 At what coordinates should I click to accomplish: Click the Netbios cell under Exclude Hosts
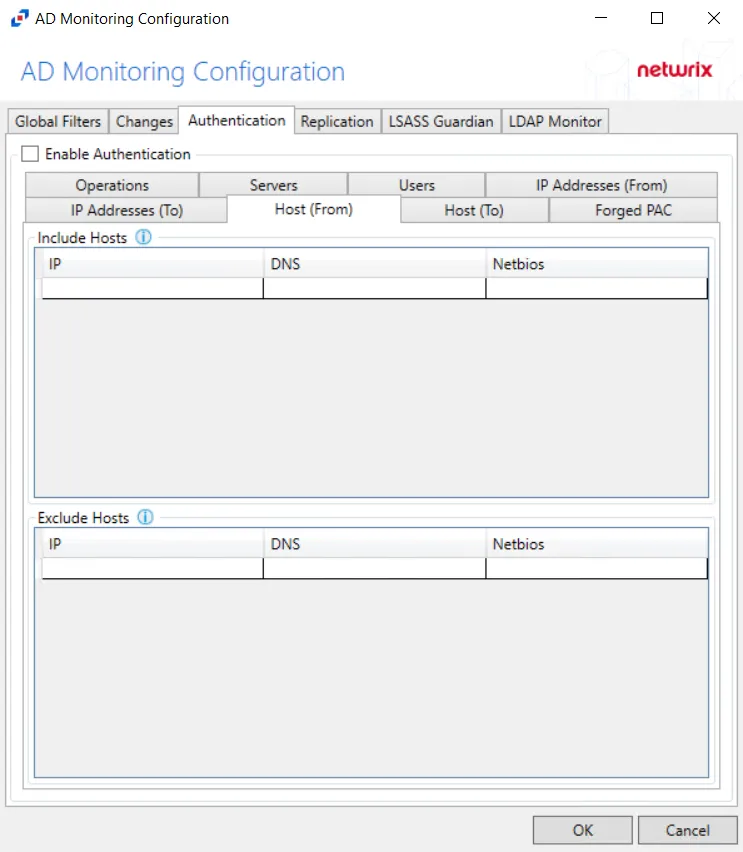coord(597,568)
